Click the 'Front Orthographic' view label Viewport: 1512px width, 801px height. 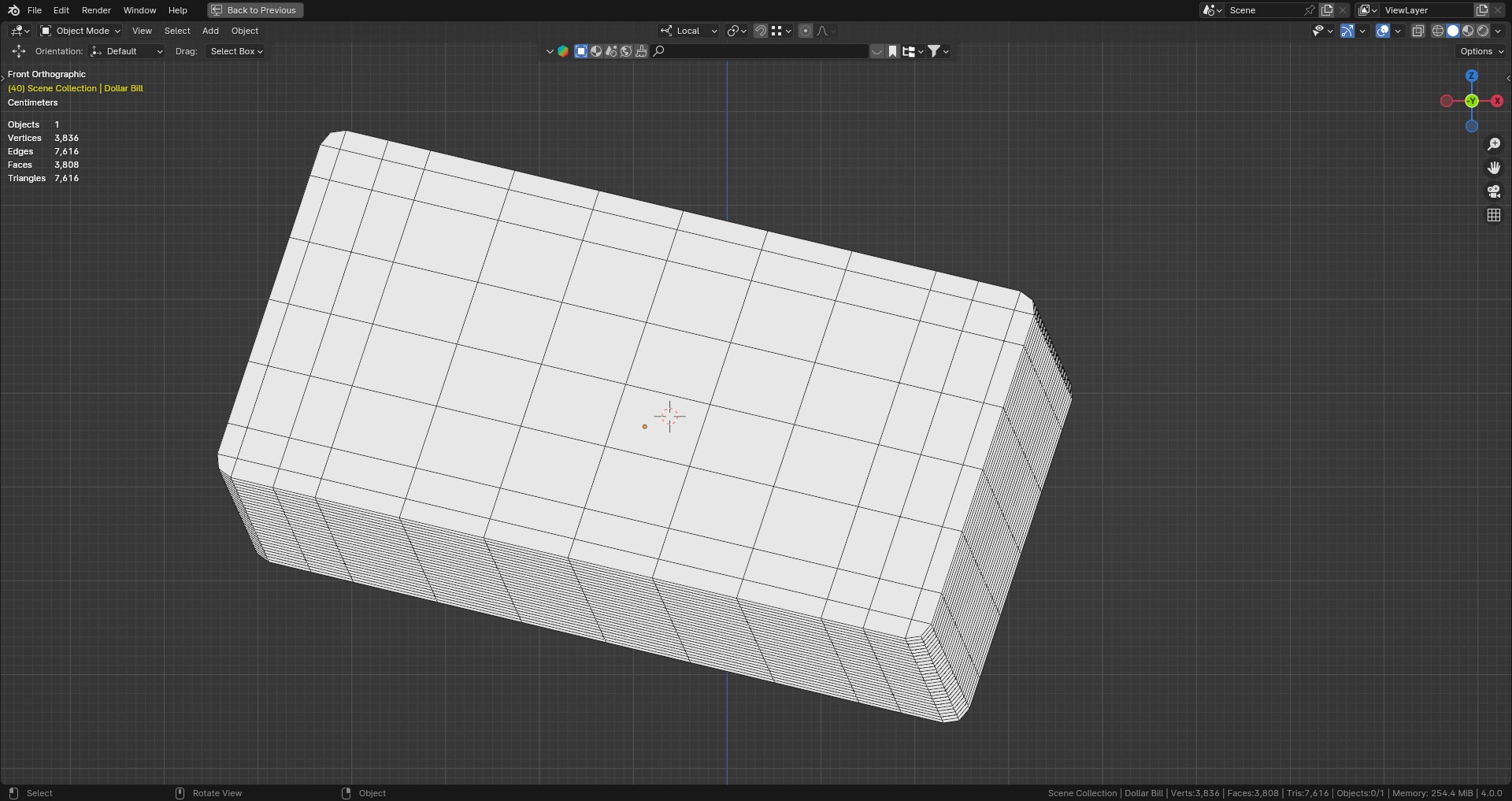[46, 74]
